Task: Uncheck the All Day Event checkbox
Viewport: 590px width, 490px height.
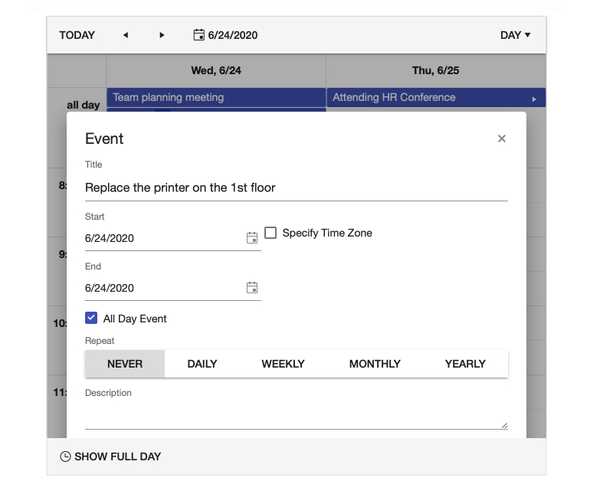Action: click(91, 318)
